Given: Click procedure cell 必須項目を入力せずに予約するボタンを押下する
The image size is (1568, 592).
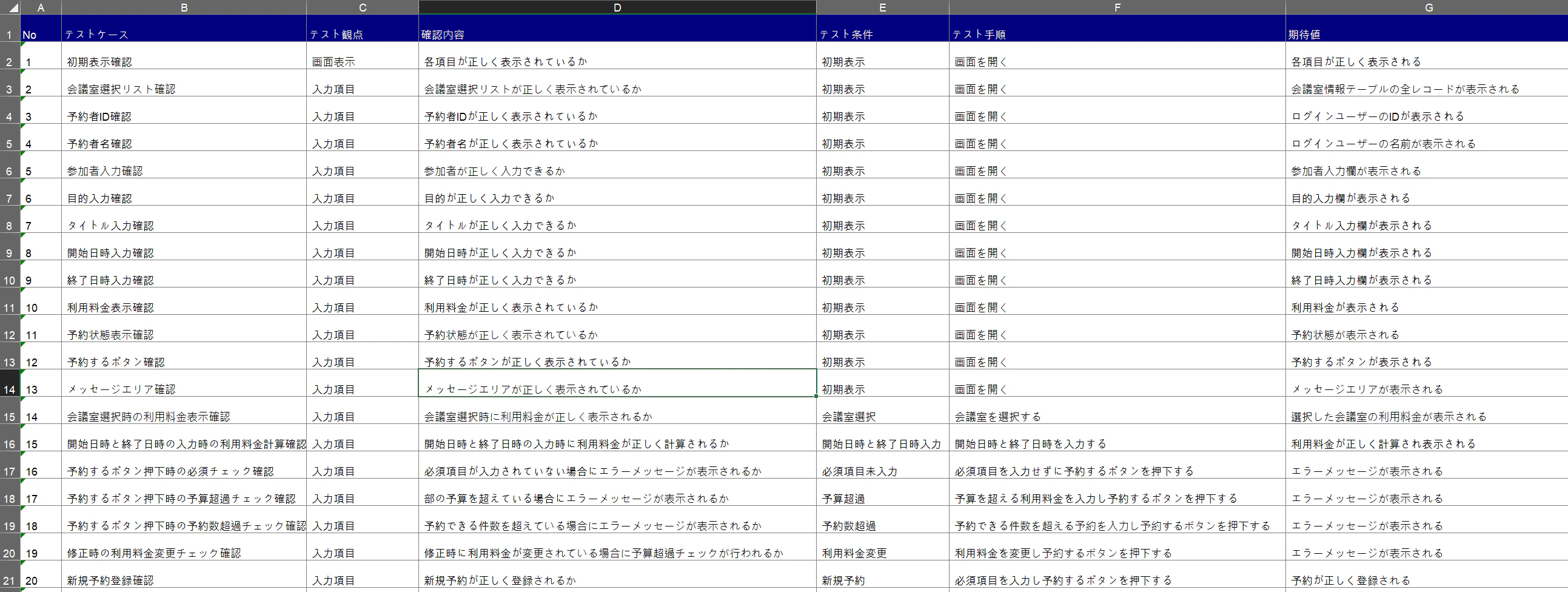Looking at the screenshot, I should point(1117,465).
